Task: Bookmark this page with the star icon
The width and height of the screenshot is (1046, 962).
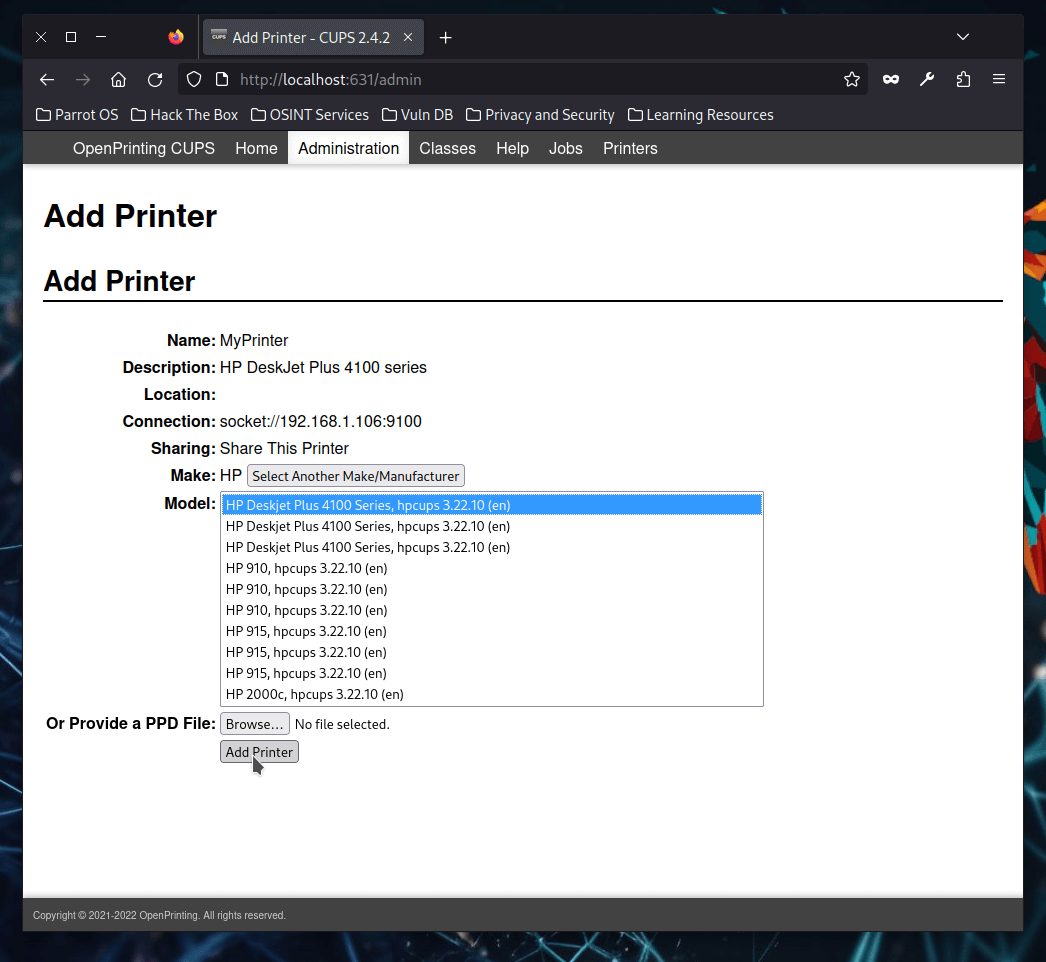Action: click(852, 79)
